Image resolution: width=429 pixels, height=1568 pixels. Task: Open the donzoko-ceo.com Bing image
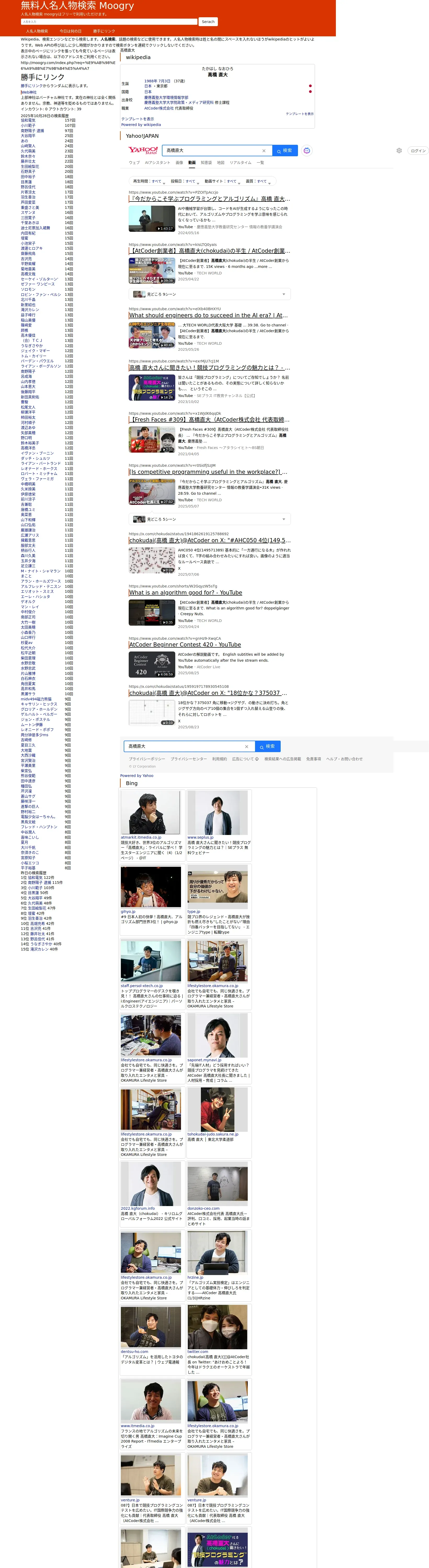point(218,1184)
